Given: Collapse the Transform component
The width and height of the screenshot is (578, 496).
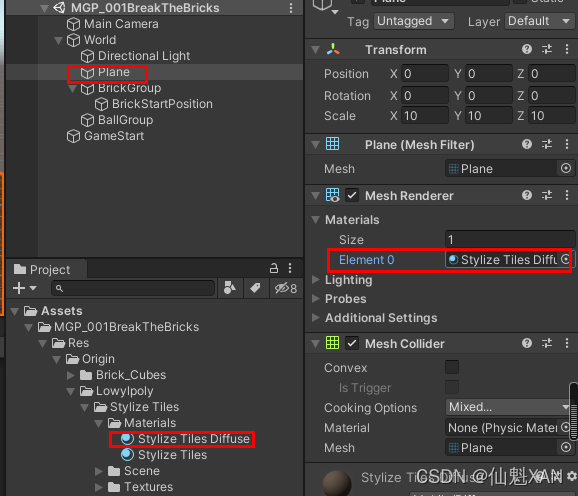Looking at the screenshot, I should [316, 50].
